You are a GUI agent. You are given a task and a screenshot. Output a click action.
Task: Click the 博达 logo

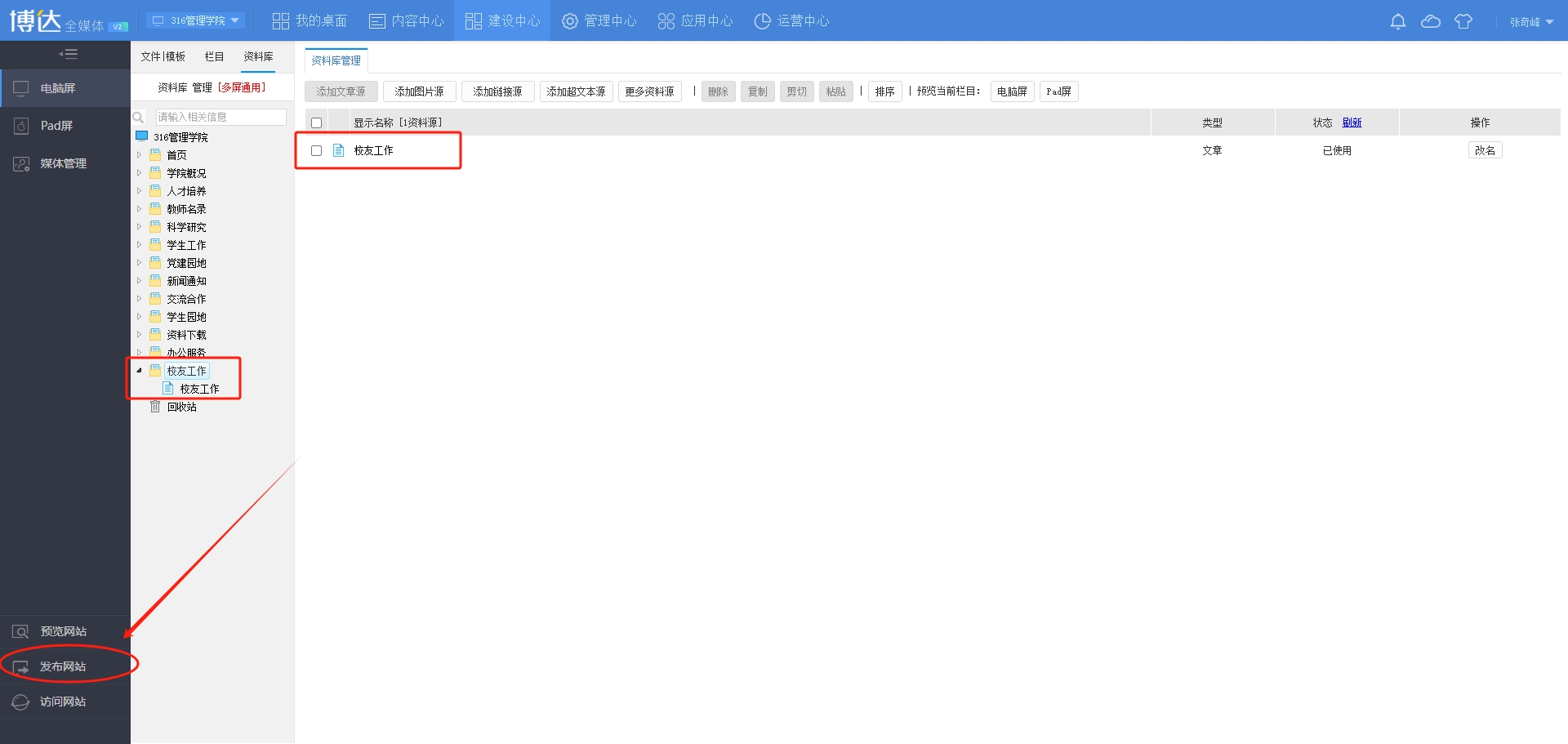(x=36, y=20)
